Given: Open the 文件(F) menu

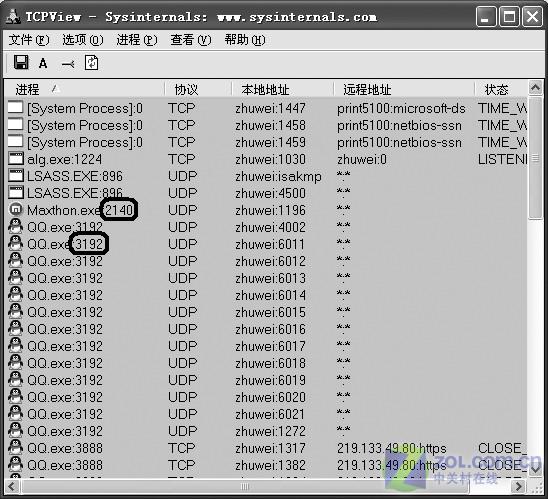Looking at the screenshot, I should (x=29, y=40).
